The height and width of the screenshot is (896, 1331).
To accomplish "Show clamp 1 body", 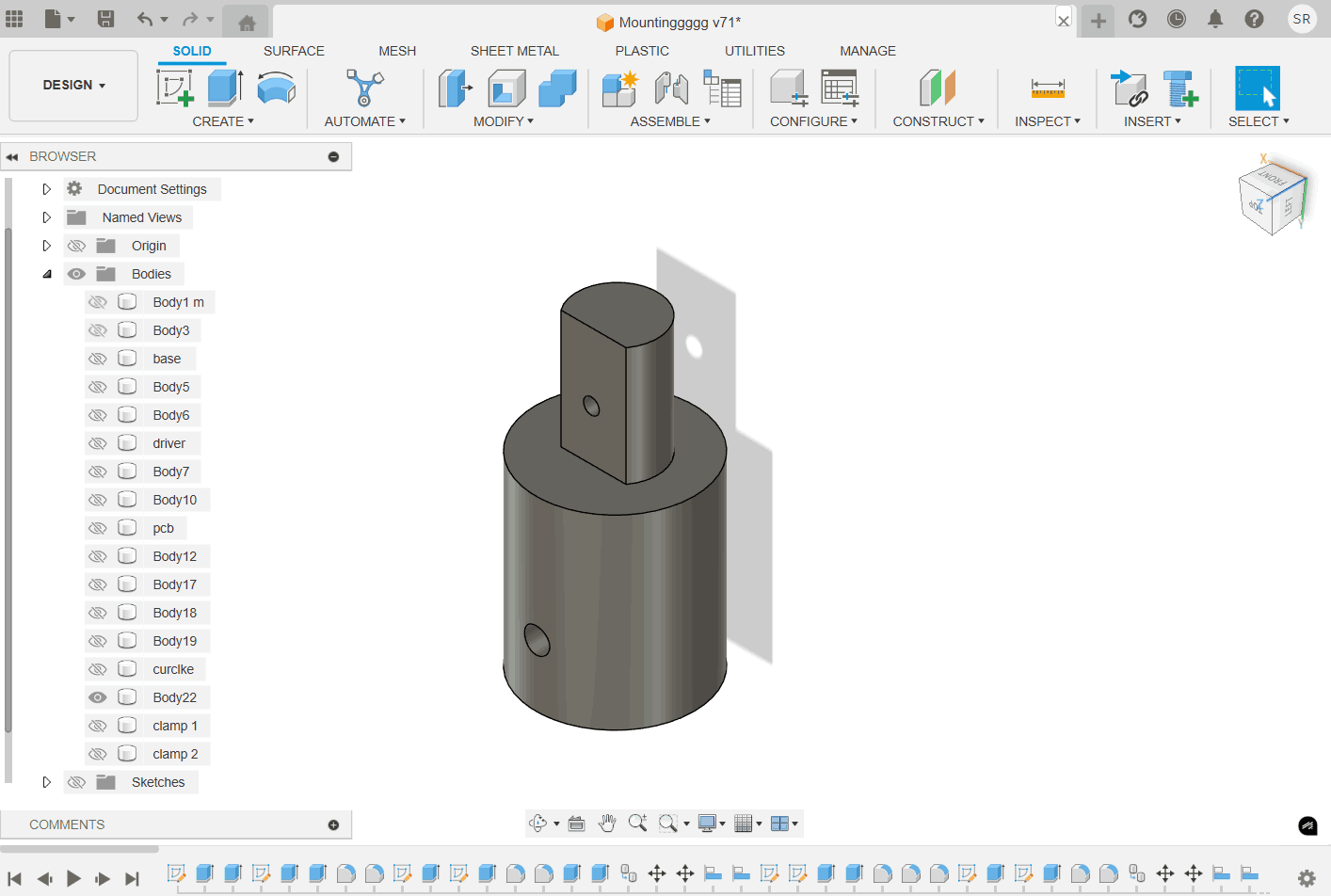I will pyautogui.click(x=97, y=726).
